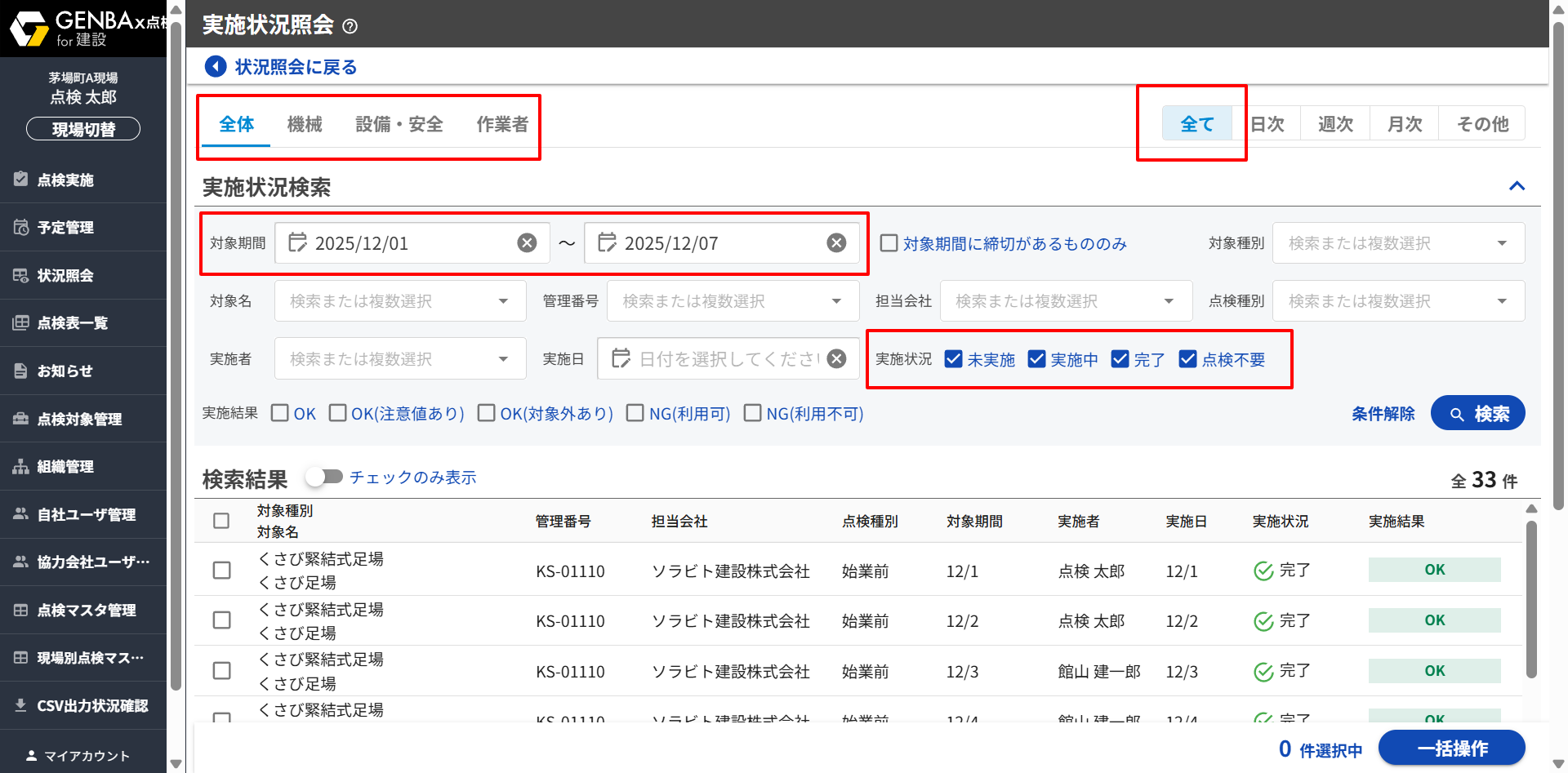Open 予定管理 from the sidebar
1568x773 pixels.
[x=65, y=228]
